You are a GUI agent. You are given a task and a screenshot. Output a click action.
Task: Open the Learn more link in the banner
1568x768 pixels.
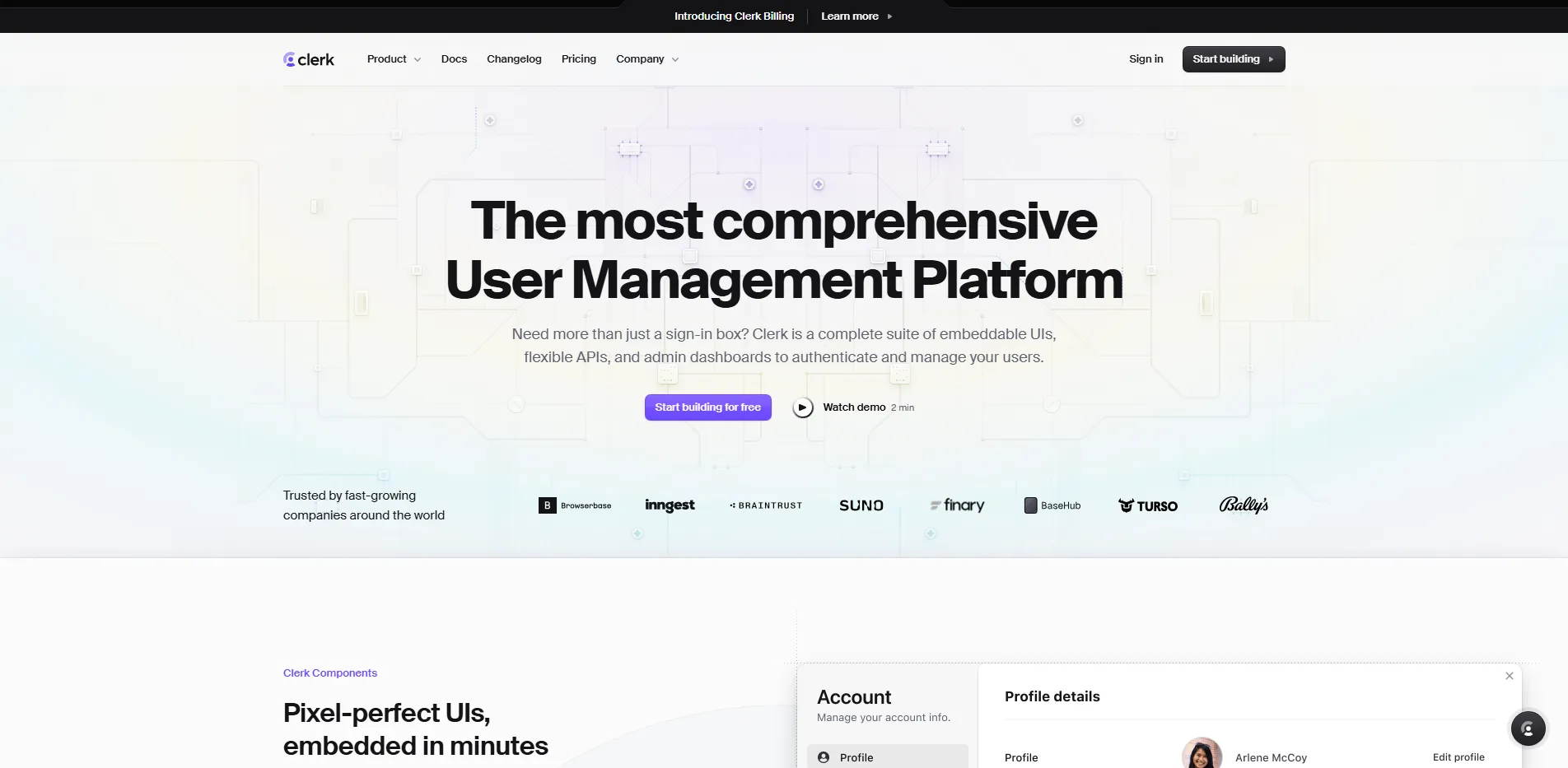[x=850, y=16]
